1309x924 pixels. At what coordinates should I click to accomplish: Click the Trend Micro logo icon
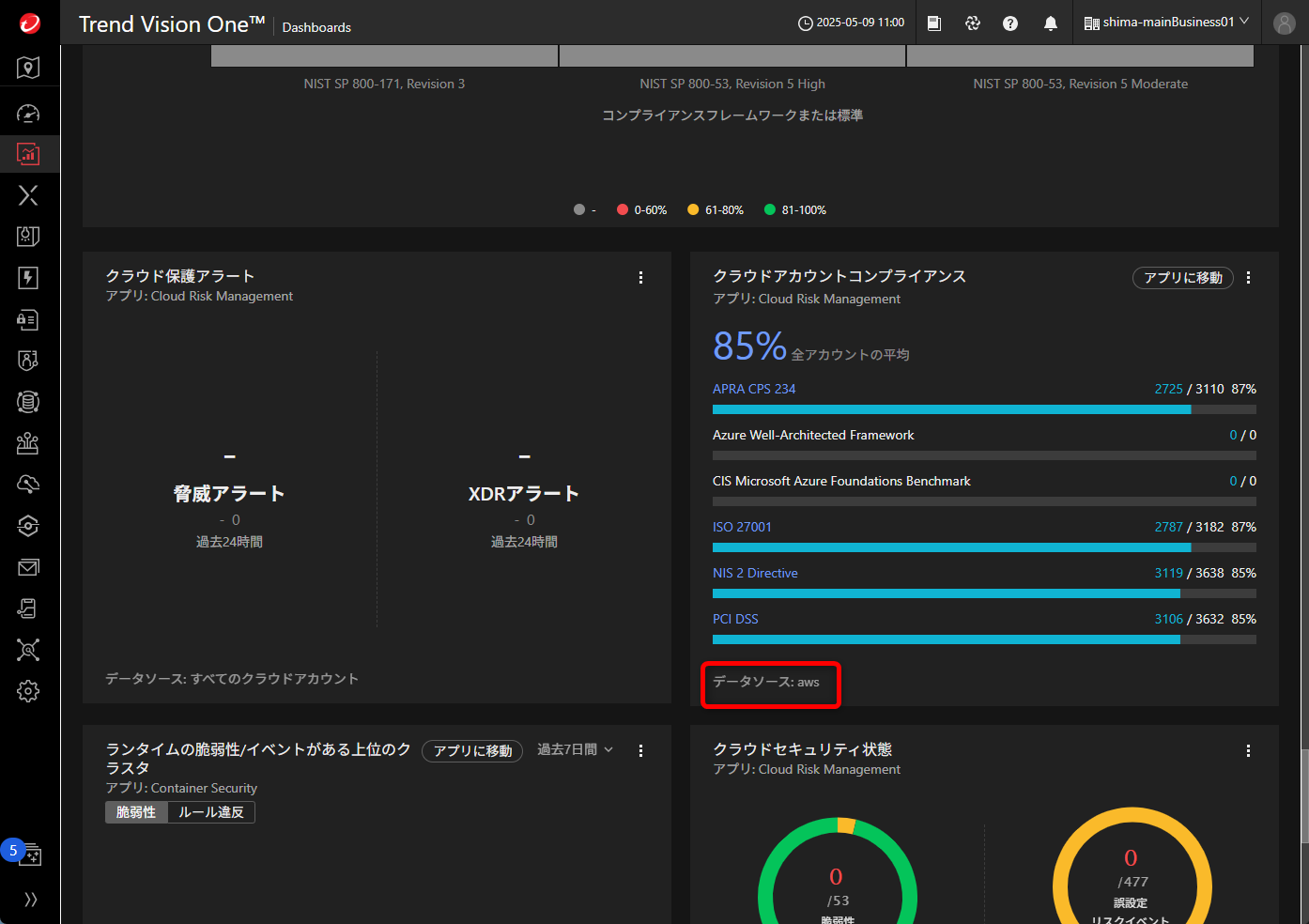coord(29,23)
